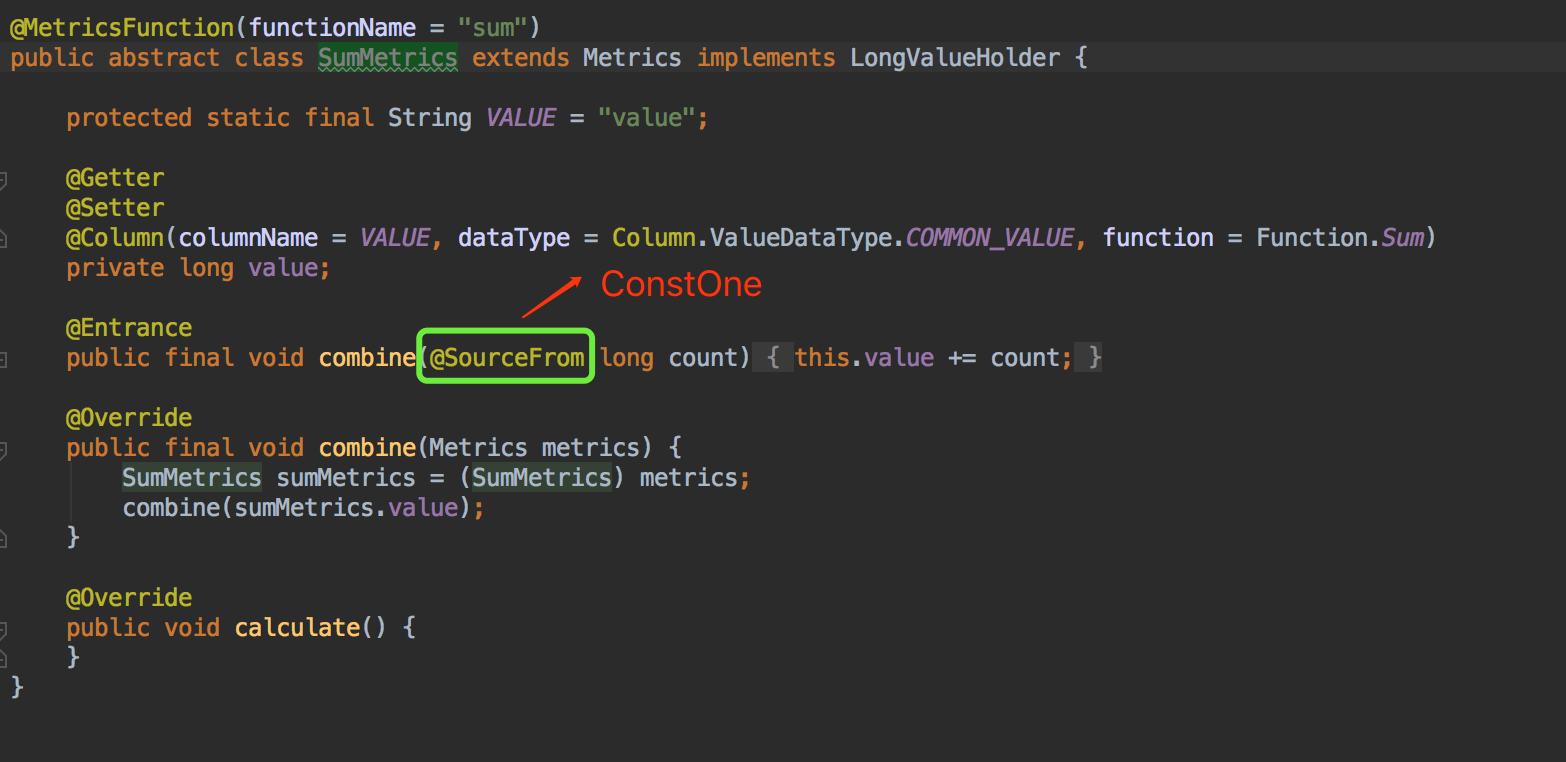Click @Override above combine(Metrics metrics)
1566x762 pixels.
pyautogui.click(x=129, y=417)
